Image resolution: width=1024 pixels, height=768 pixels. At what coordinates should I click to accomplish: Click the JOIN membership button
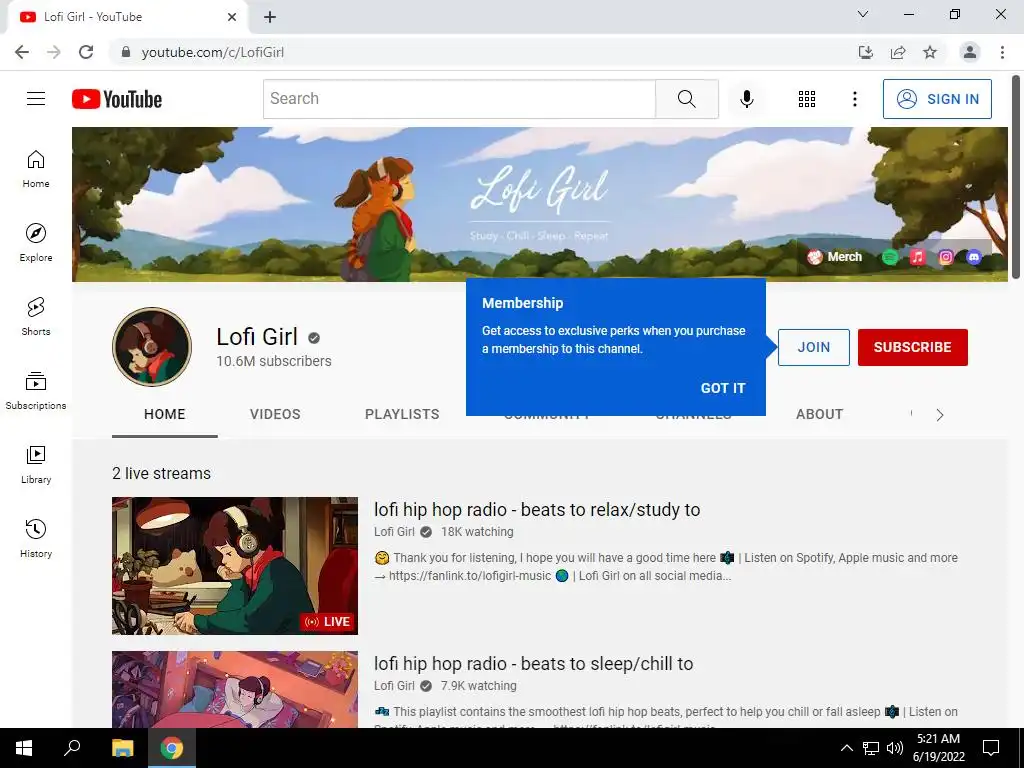[814, 347]
